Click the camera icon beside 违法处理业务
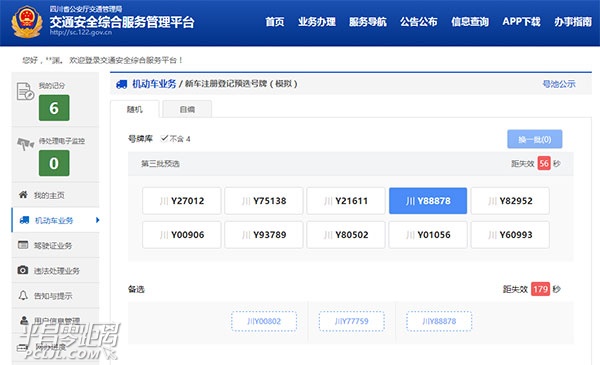This screenshot has width=600, height=365. coord(23,270)
